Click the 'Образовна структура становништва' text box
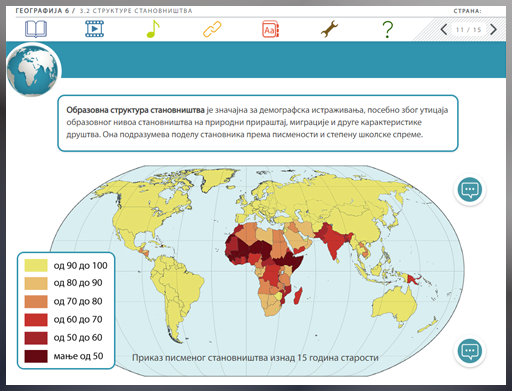The height and width of the screenshot is (391, 512). pyautogui.click(x=258, y=123)
